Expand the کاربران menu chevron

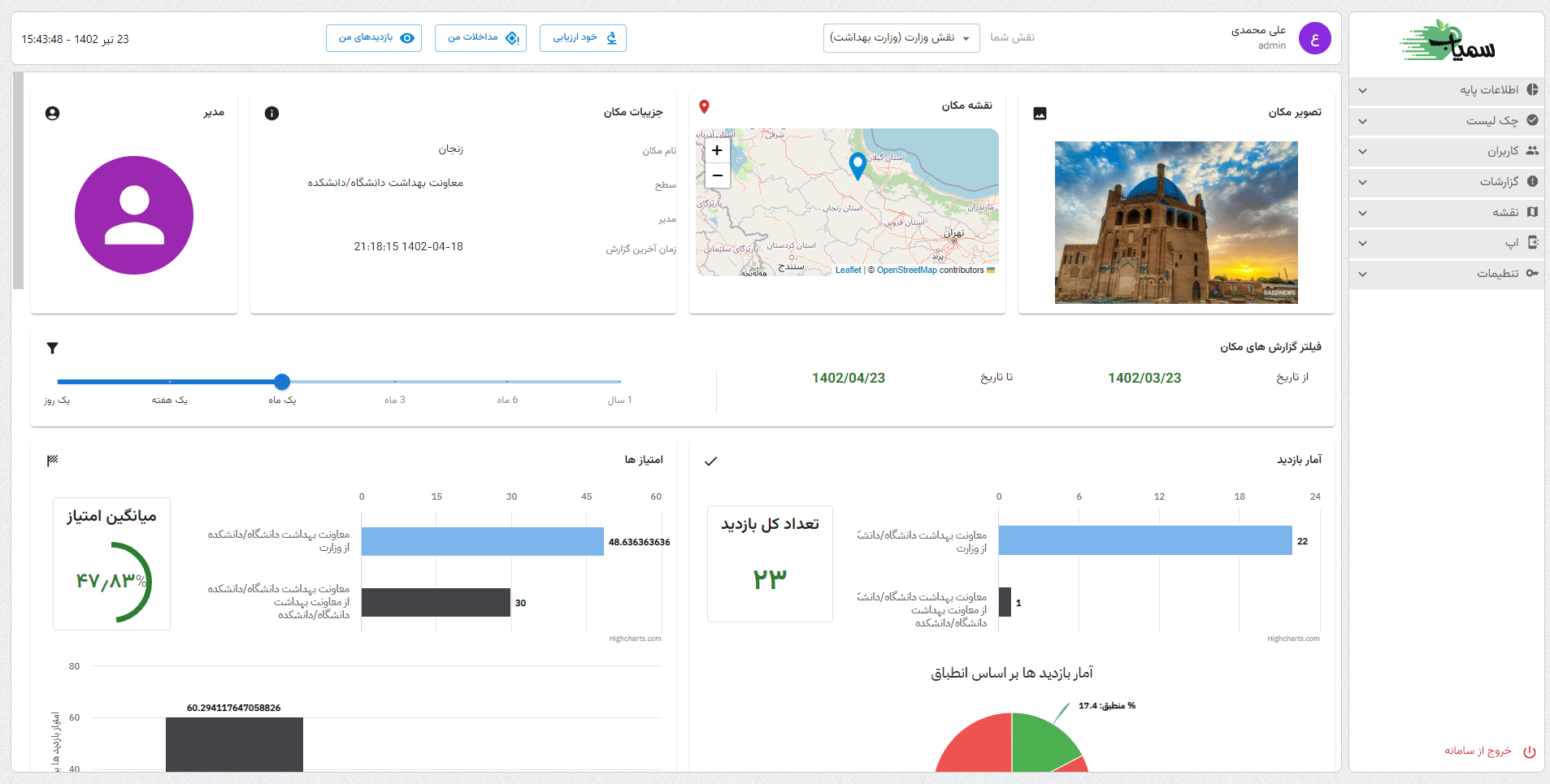(x=1363, y=151)
